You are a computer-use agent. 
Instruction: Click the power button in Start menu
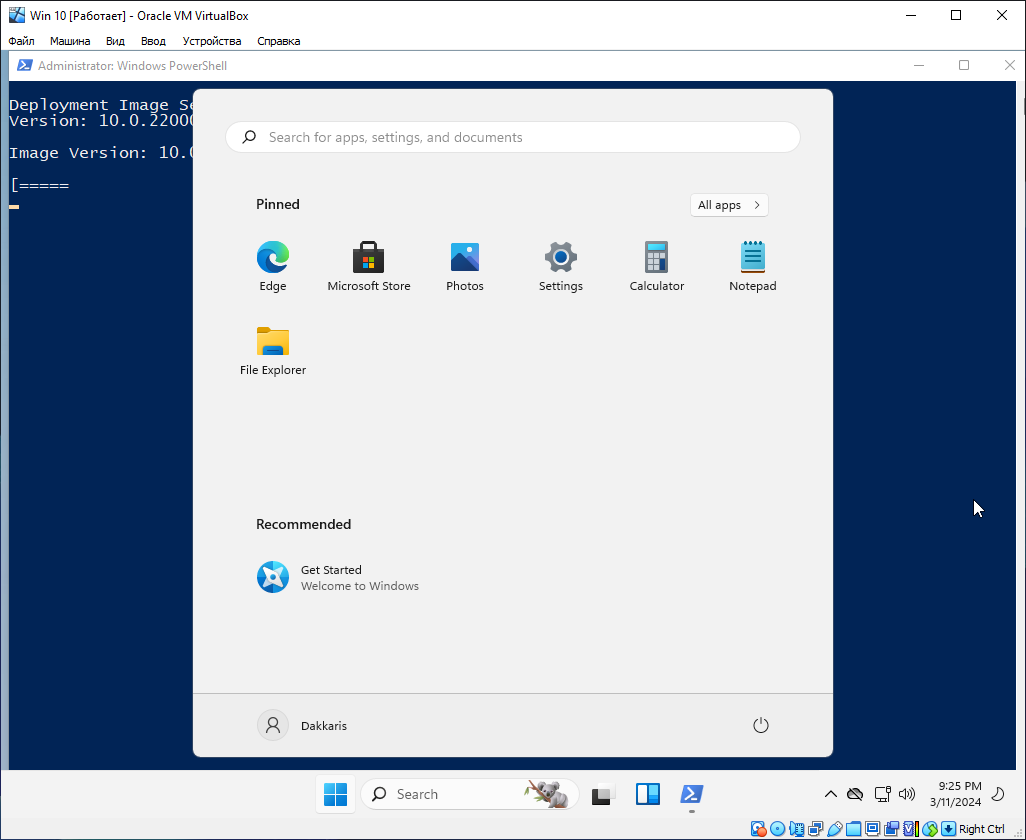760,725
